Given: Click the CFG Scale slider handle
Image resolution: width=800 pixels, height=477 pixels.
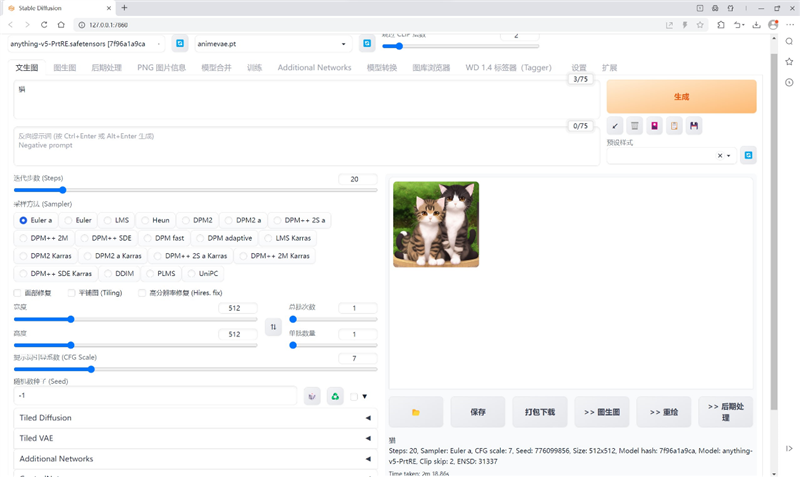Looking at the screenshot, I should (91, 369).
